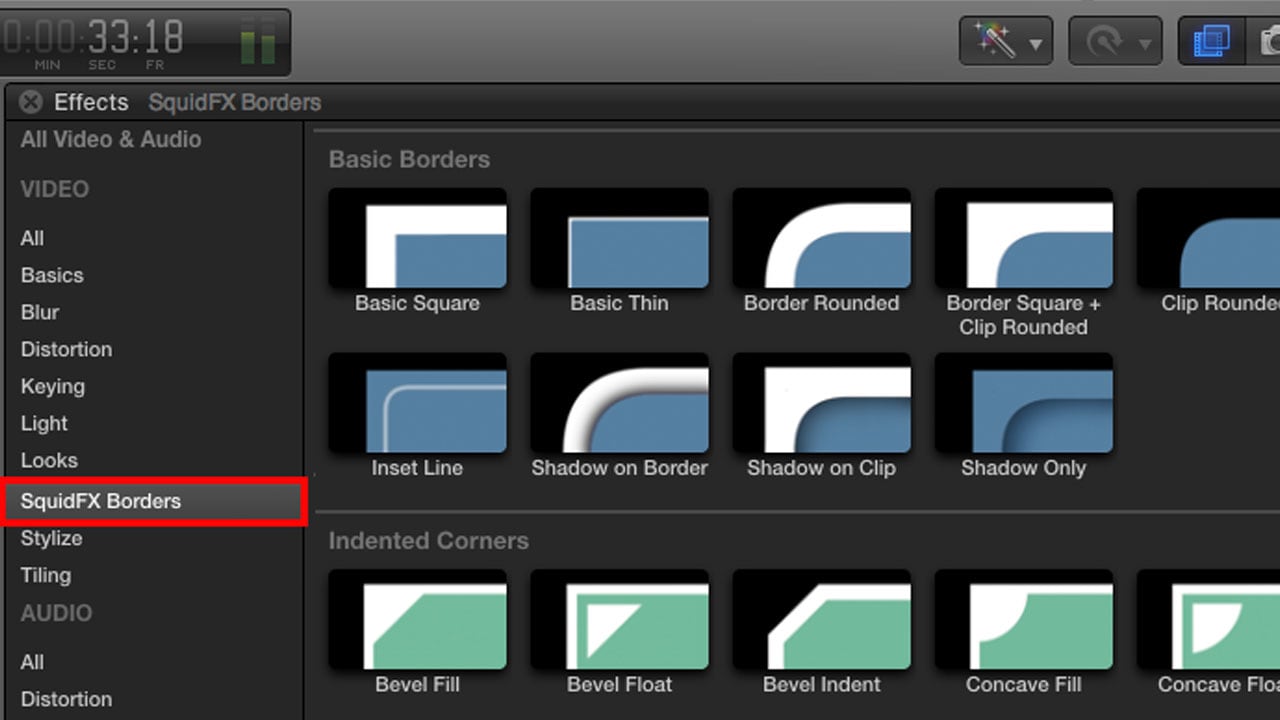Click the VIDEO sidebar section header
Image resolution: width=1280 pixels, height=720 pixels.
click(x=55, y=189)
